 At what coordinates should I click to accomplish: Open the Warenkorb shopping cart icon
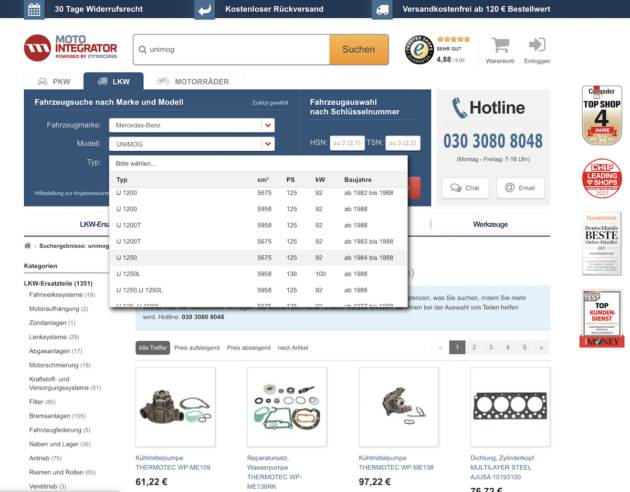click(499, 47)
